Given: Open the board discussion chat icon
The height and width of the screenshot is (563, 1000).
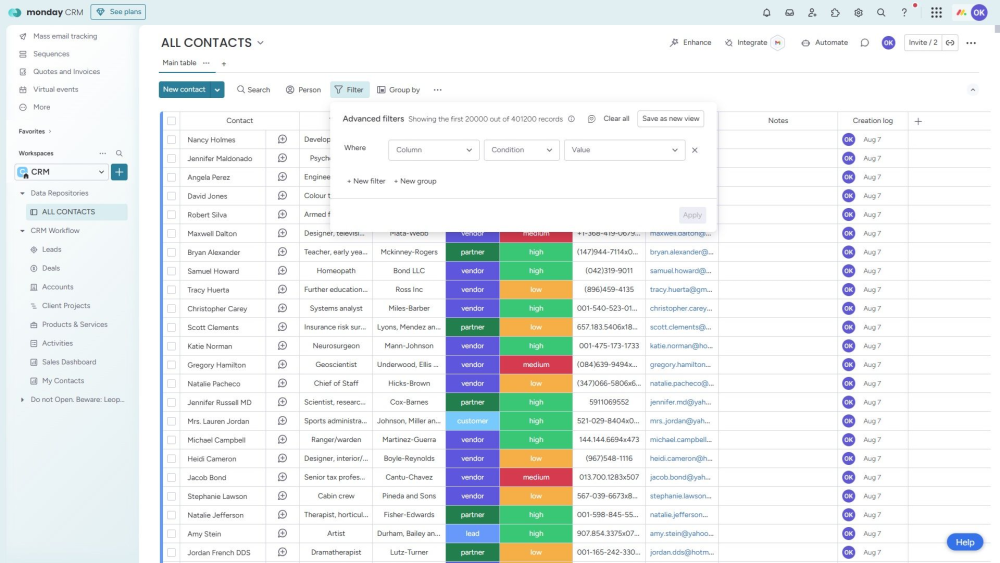Looking at the screenshot, I should click(864, 43).
